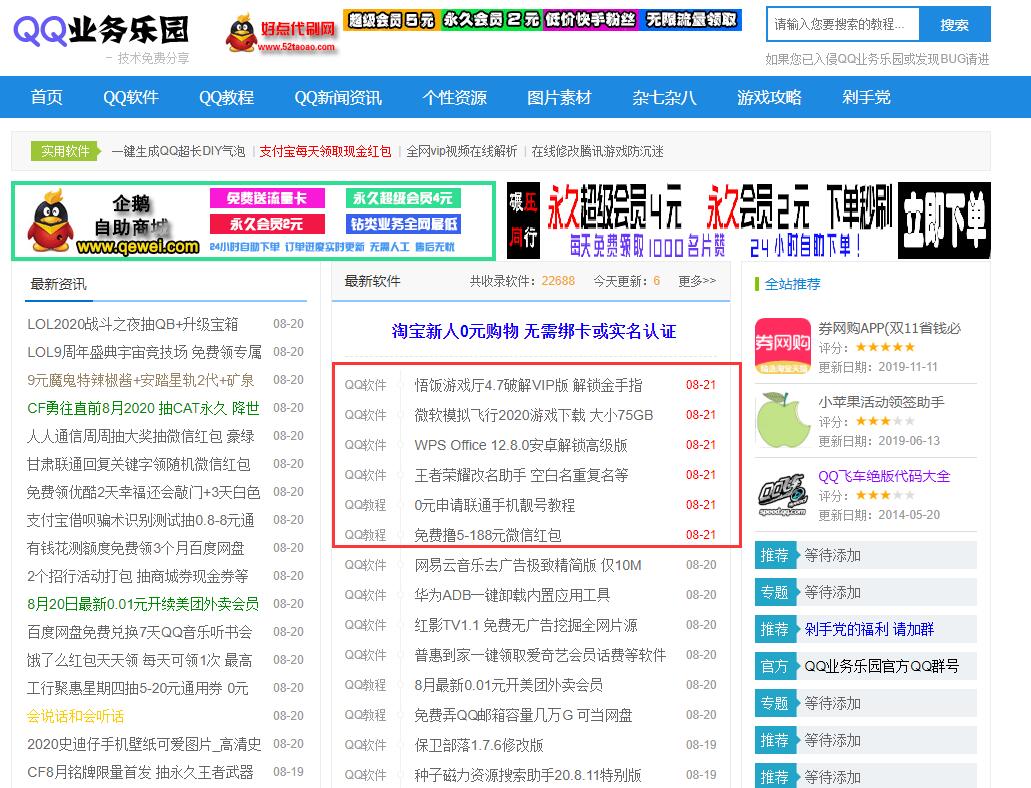Viewport: 1031px width, 788px height.
Task: Focus the tutorial search input field
Action: tap(843, 24)
